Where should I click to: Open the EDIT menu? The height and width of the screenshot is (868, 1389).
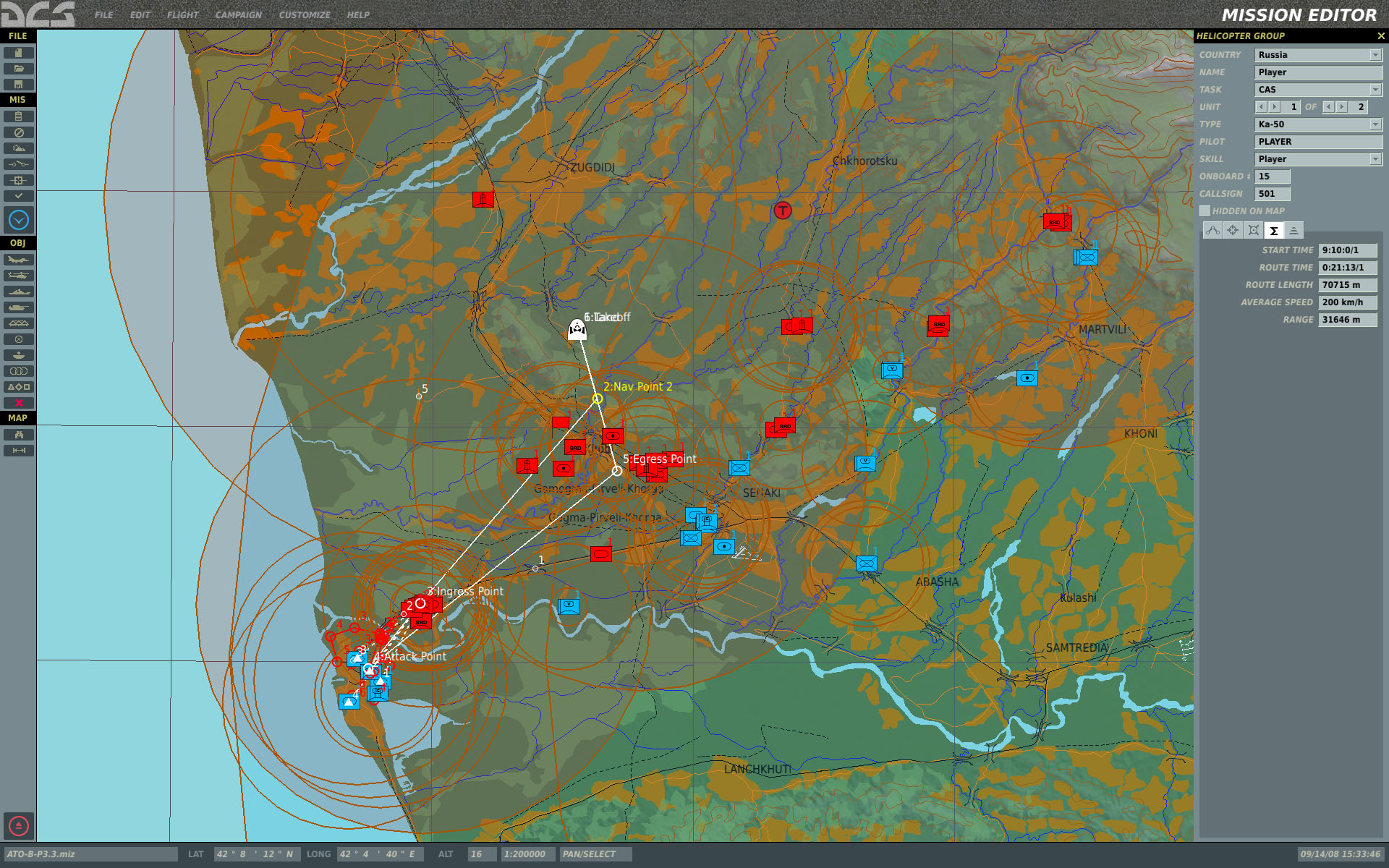[x=140, y=14]
